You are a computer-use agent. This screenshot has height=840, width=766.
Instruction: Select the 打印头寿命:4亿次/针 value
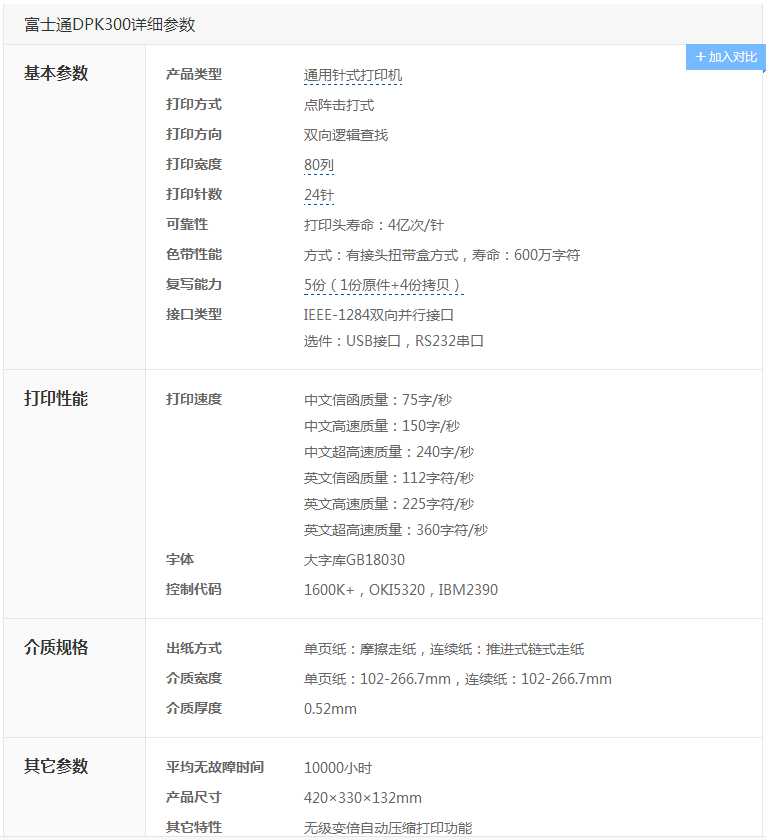click(x=373, y=226)
